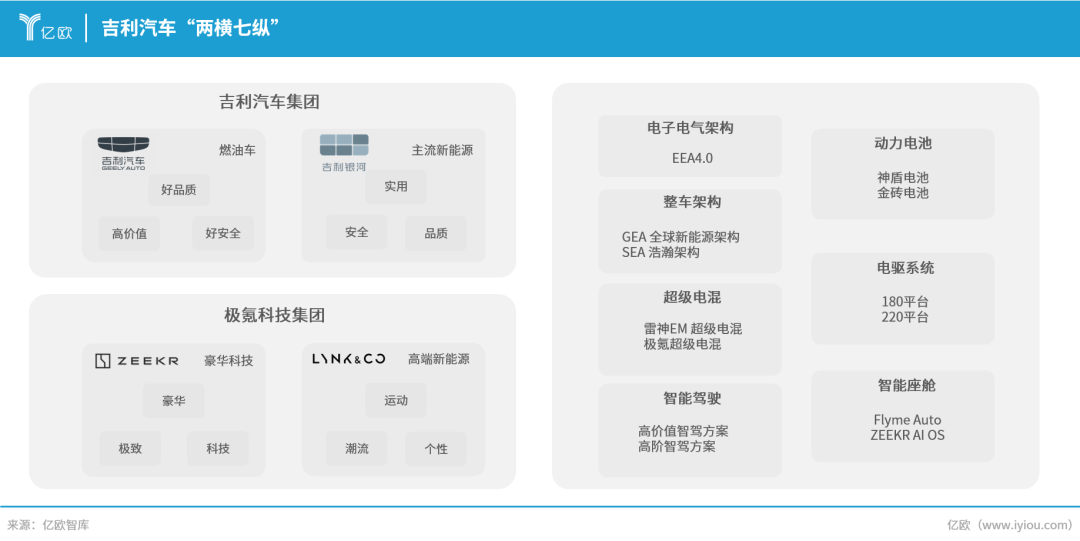Click the EEA4.0 text

(692, 158)
